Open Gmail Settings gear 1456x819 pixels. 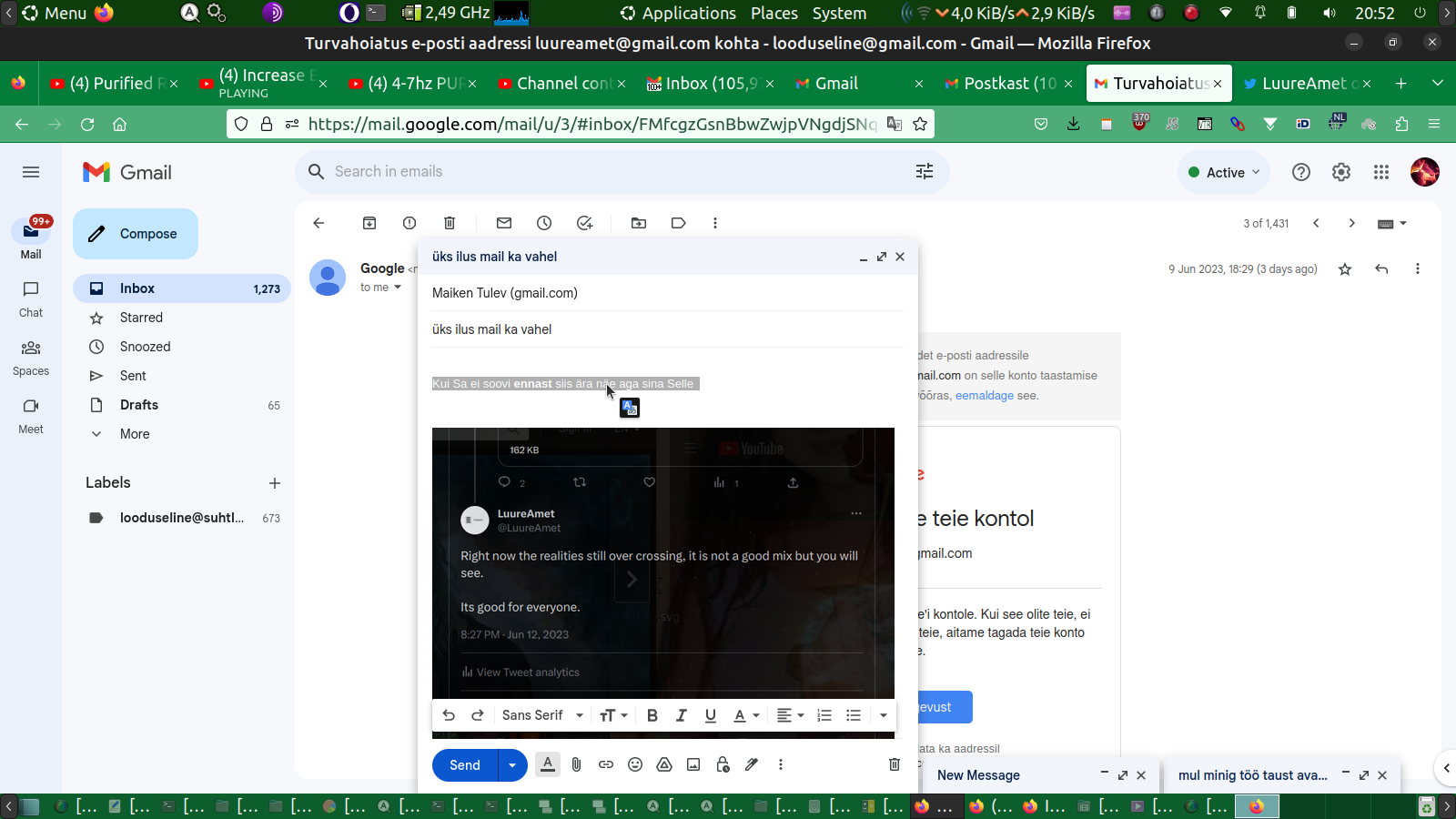pyautogui.click(x=1341, y=172)
